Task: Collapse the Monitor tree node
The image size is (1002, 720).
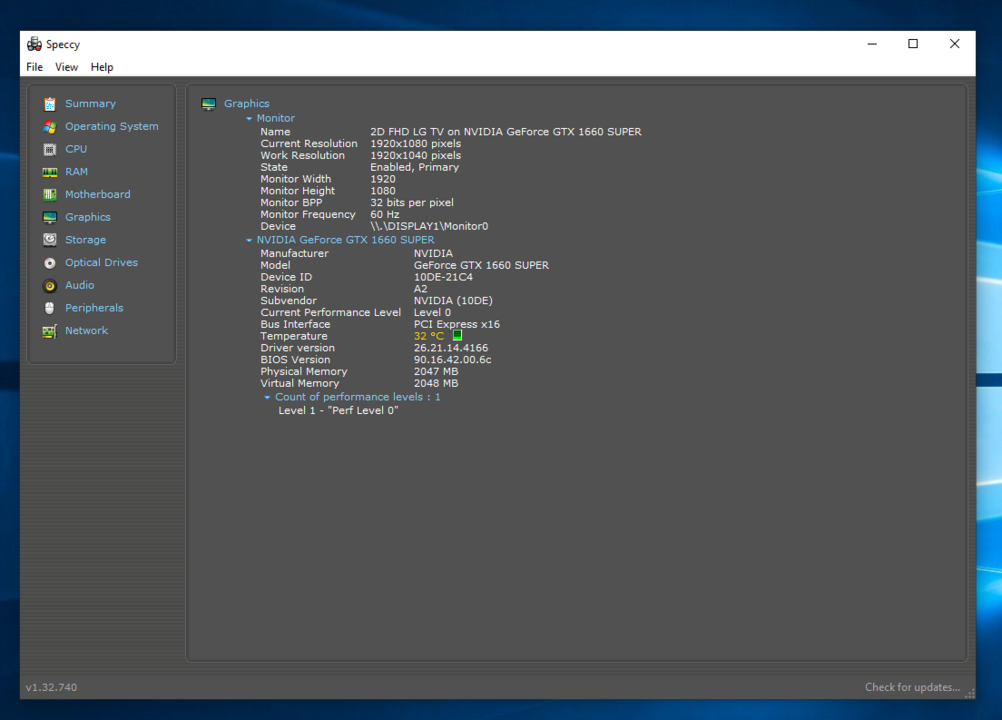Action: 249,118
